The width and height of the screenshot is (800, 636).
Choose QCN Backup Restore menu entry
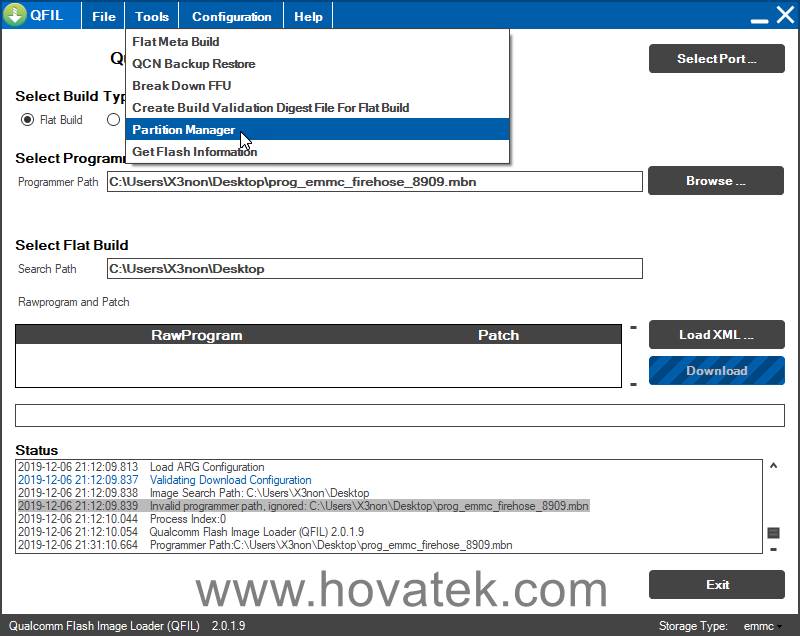(x=317, y=64)
